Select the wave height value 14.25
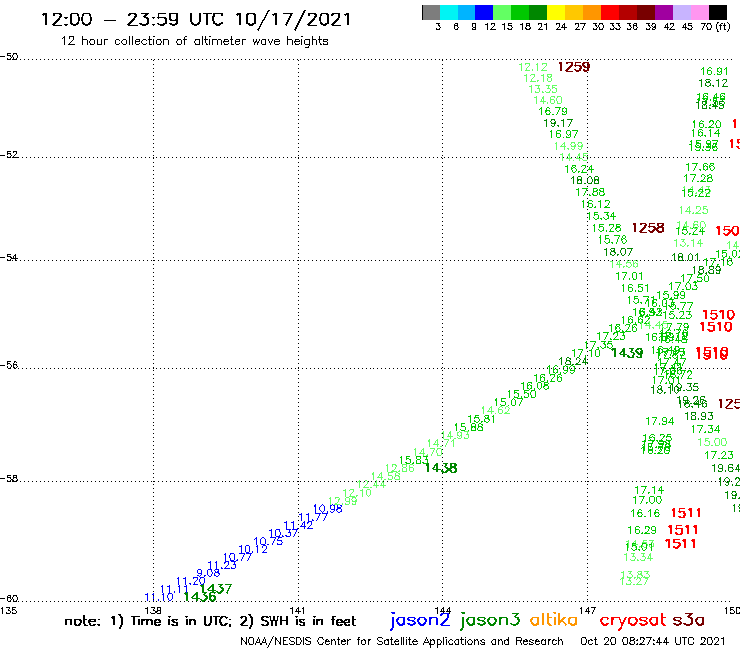The image size is (740, 650). [694, 210]
